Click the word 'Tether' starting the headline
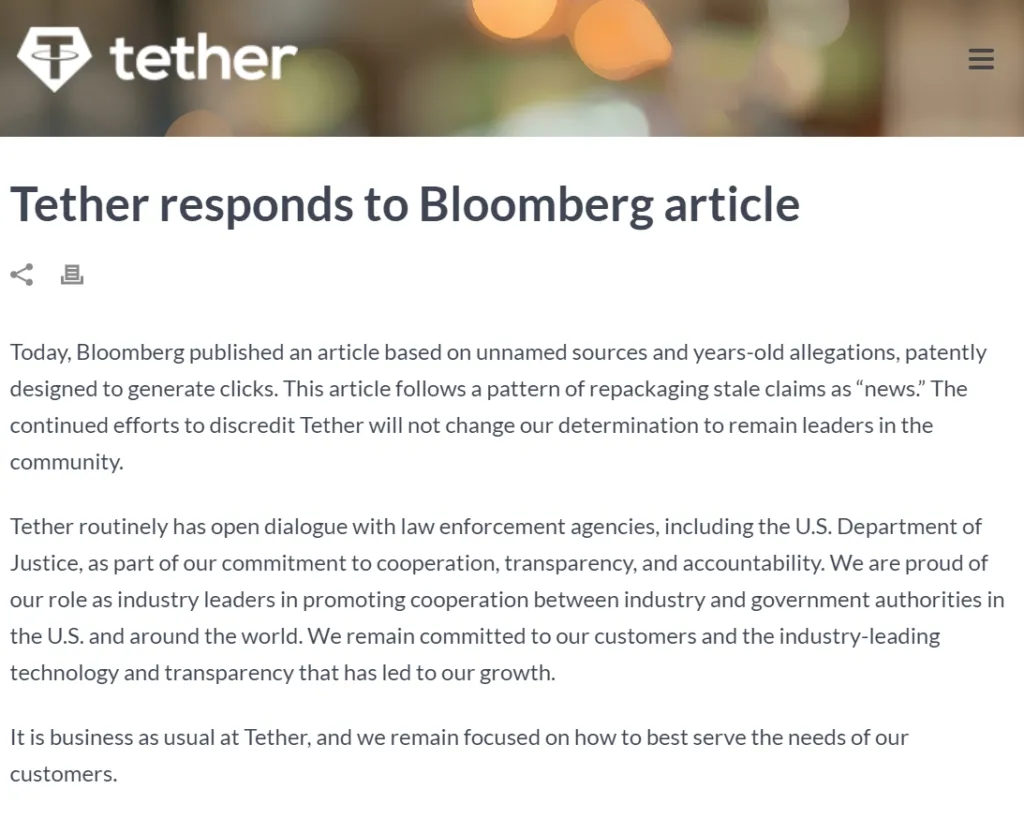This screenshot has height=819, width=1024. point(79,205)
